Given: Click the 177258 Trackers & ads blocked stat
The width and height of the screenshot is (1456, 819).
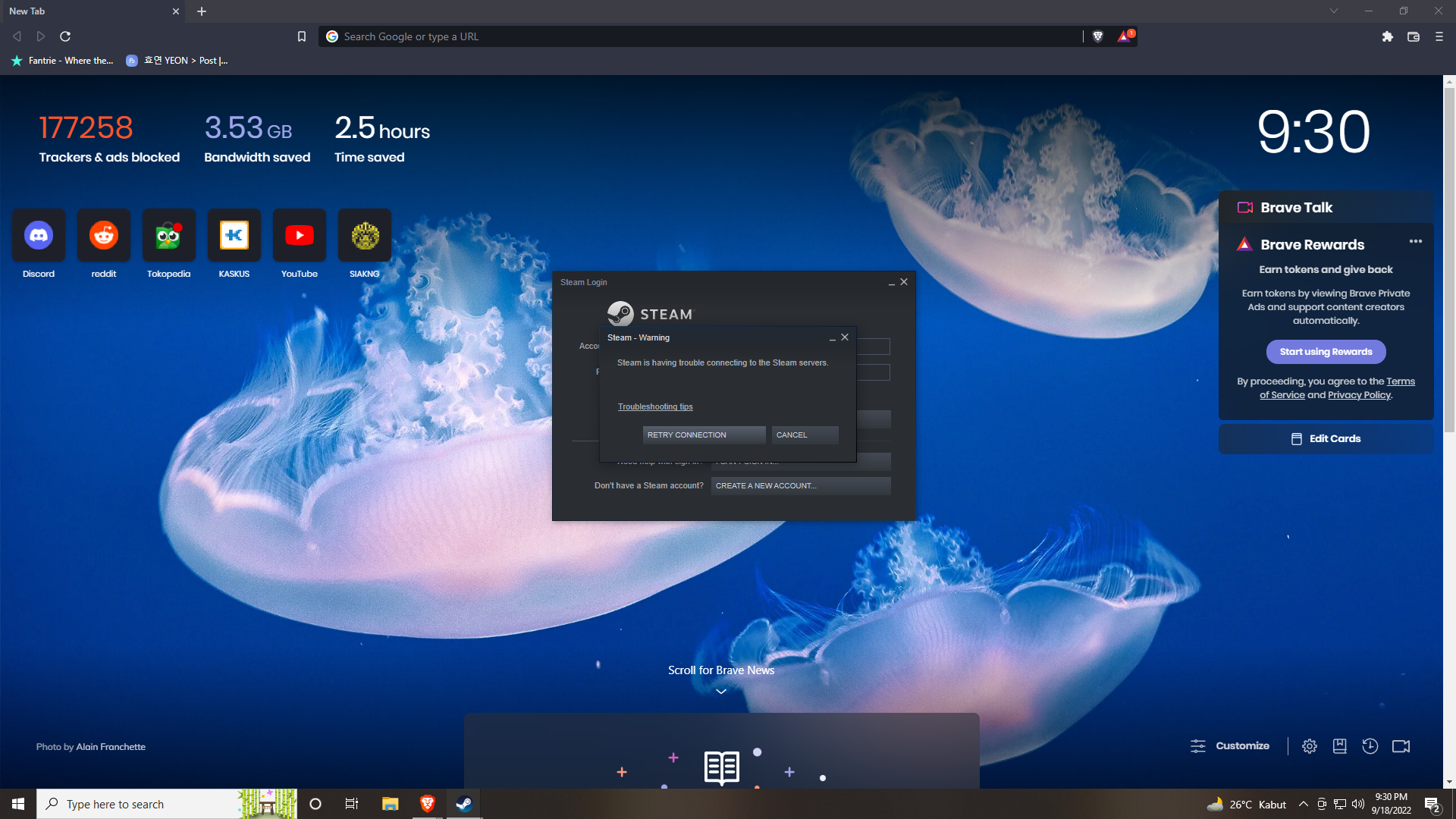Looking at the screenshot, I should click(109, 139).
